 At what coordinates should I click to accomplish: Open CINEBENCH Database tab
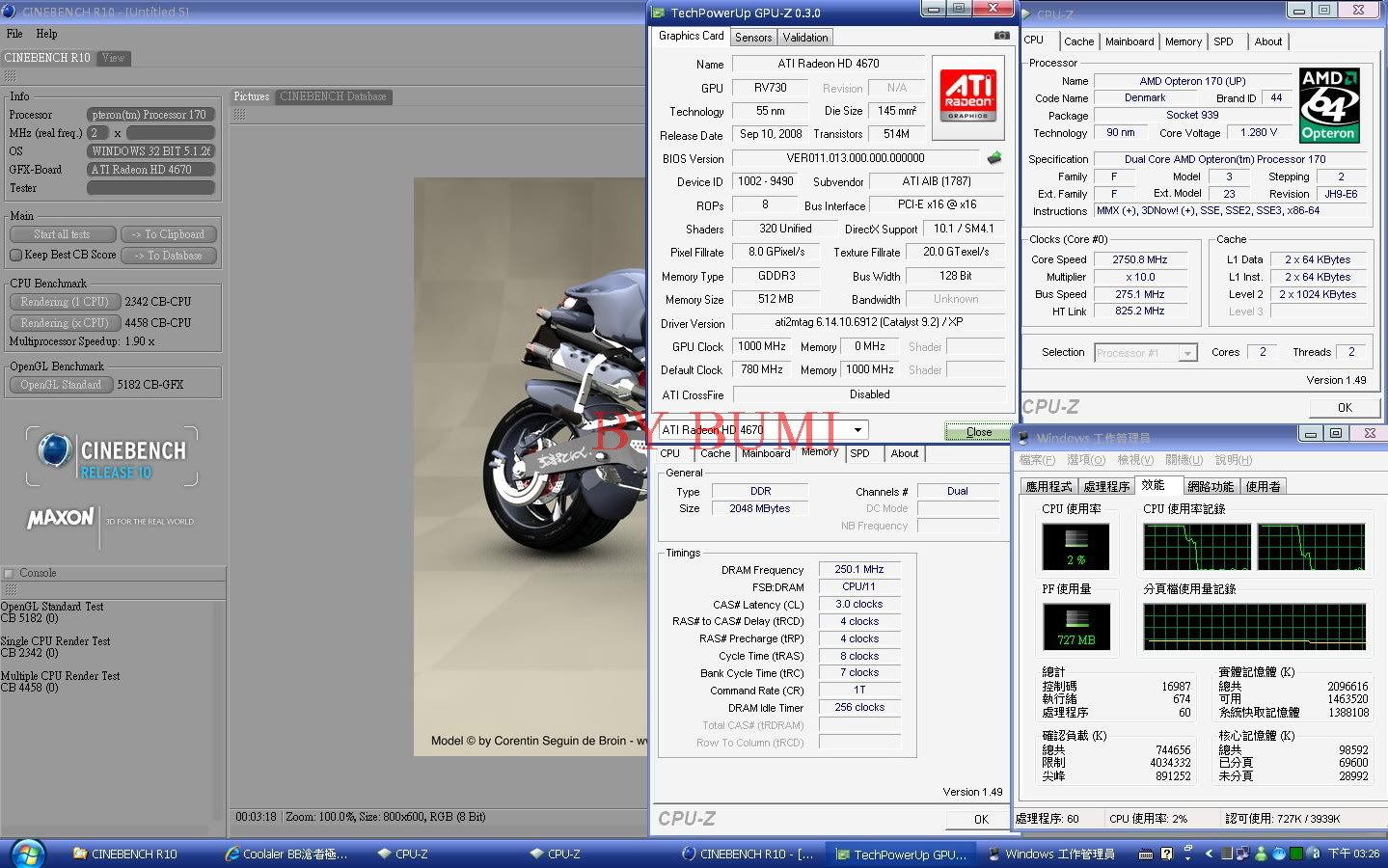coord(333,96)
